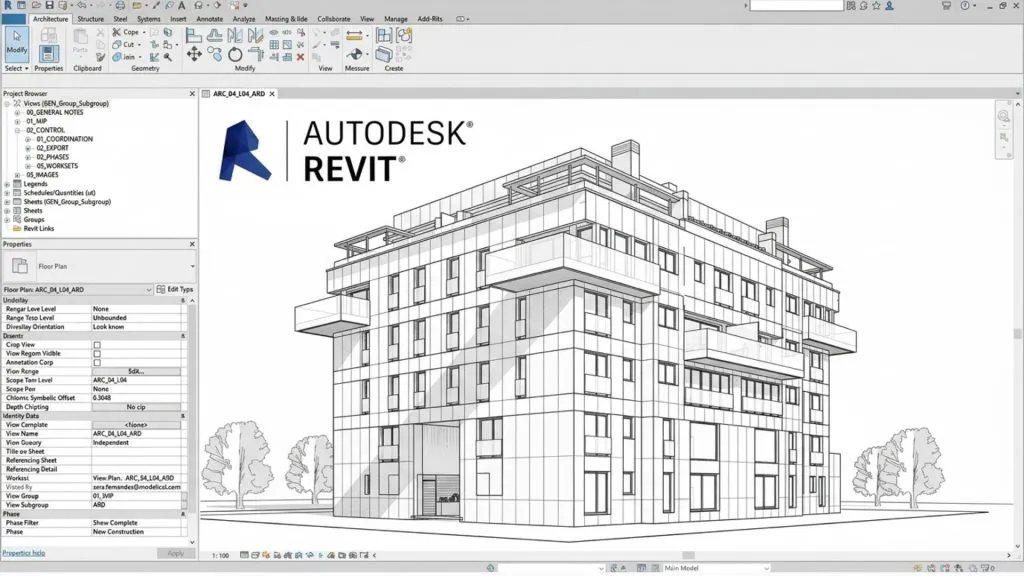Image resolution: width=1024 pixels, height=576 pixels.
Task: Click the Depth Clipping 'No clip' button
Action: [x=136, y=407]
